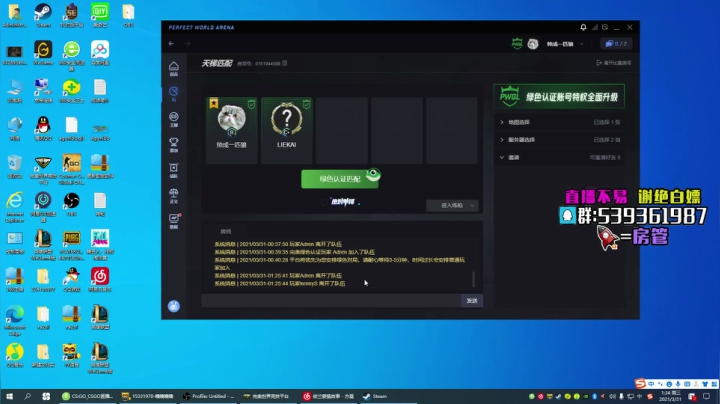Open the QQ penguin desktop icon
This screenshot has height=404, width=720.
(x=43, y=129)
